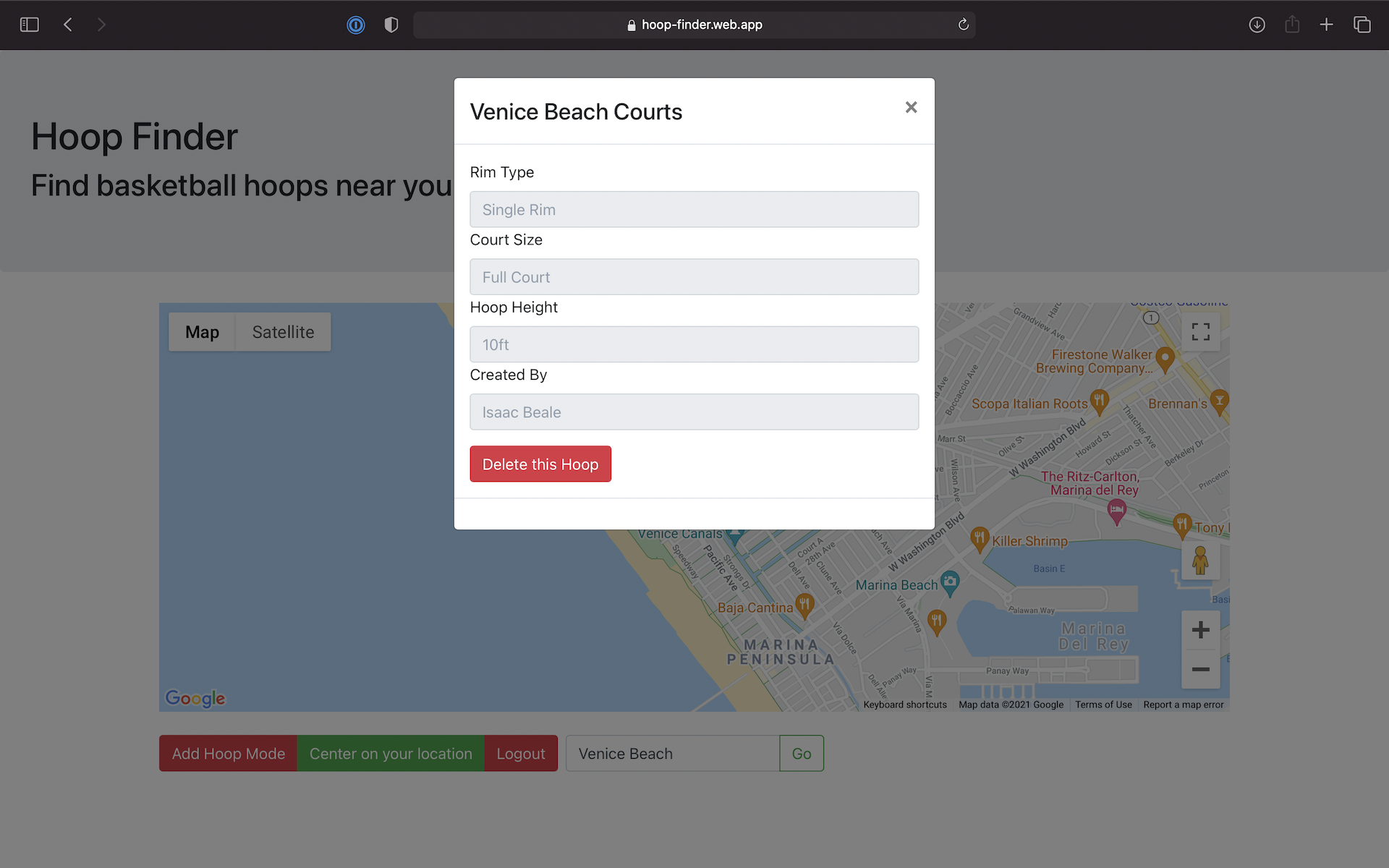Click Delete this Hoop
This screenshot has height=868, width=1389.
[x=540, y=464]
